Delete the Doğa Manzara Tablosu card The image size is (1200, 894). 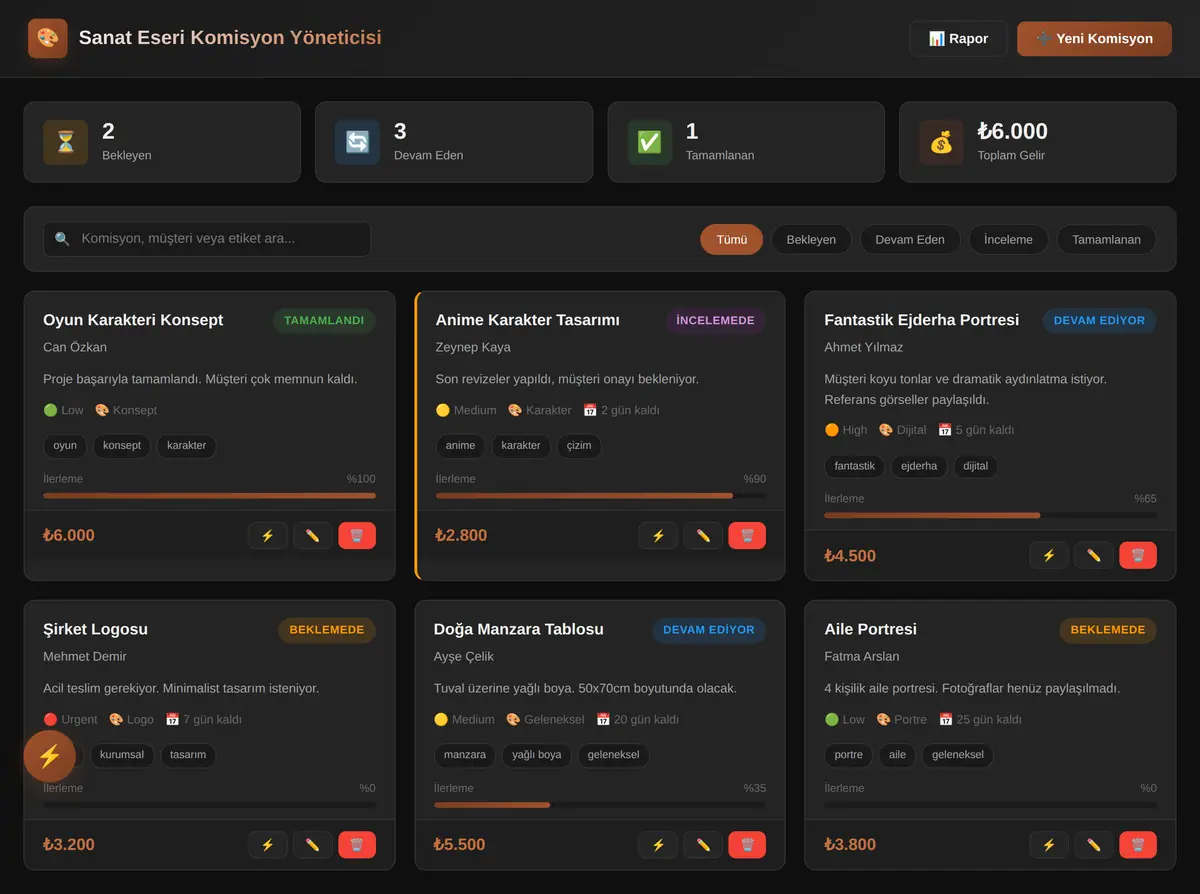click(x=747, y=844)
